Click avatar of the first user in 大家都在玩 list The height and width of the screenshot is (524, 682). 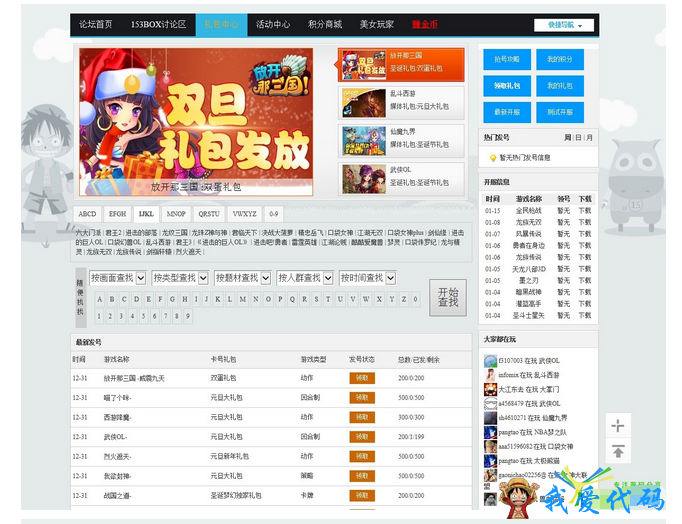pyautogui.click(x=490, y=361)
